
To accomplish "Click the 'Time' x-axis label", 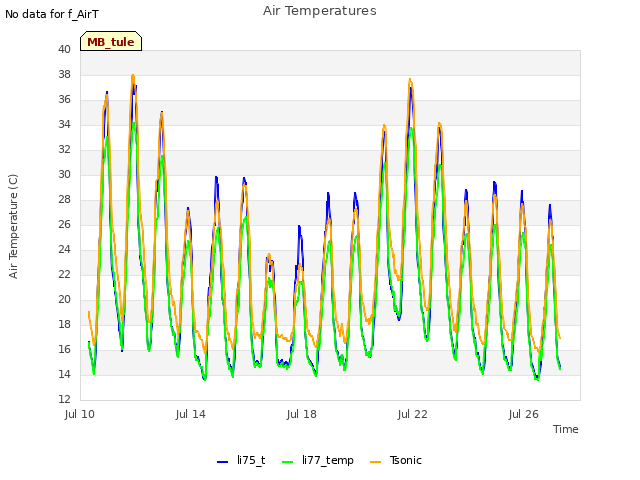I will click(x=566, y=429).
